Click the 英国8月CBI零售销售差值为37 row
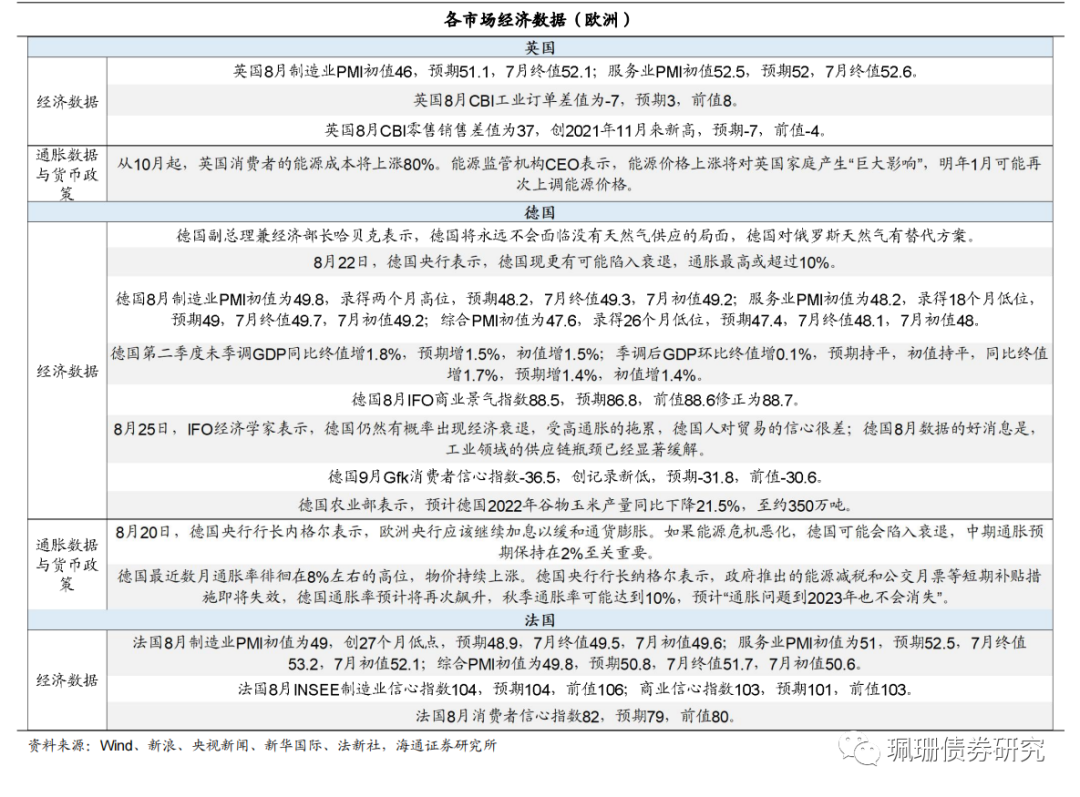1080x797 pixels. coord(580,130)
